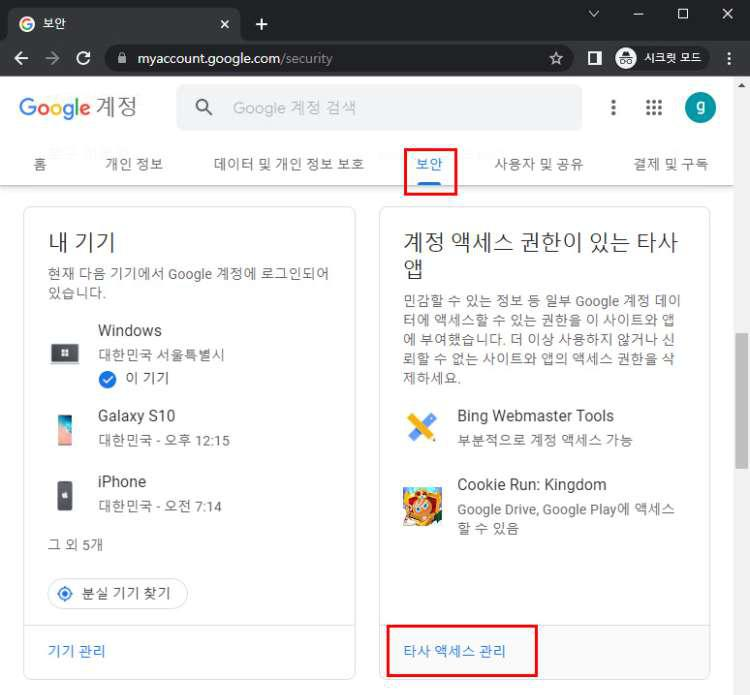Click the 내 기기 card heading
The width and height of the screenshot is (750, 695).
pos(82,242)
